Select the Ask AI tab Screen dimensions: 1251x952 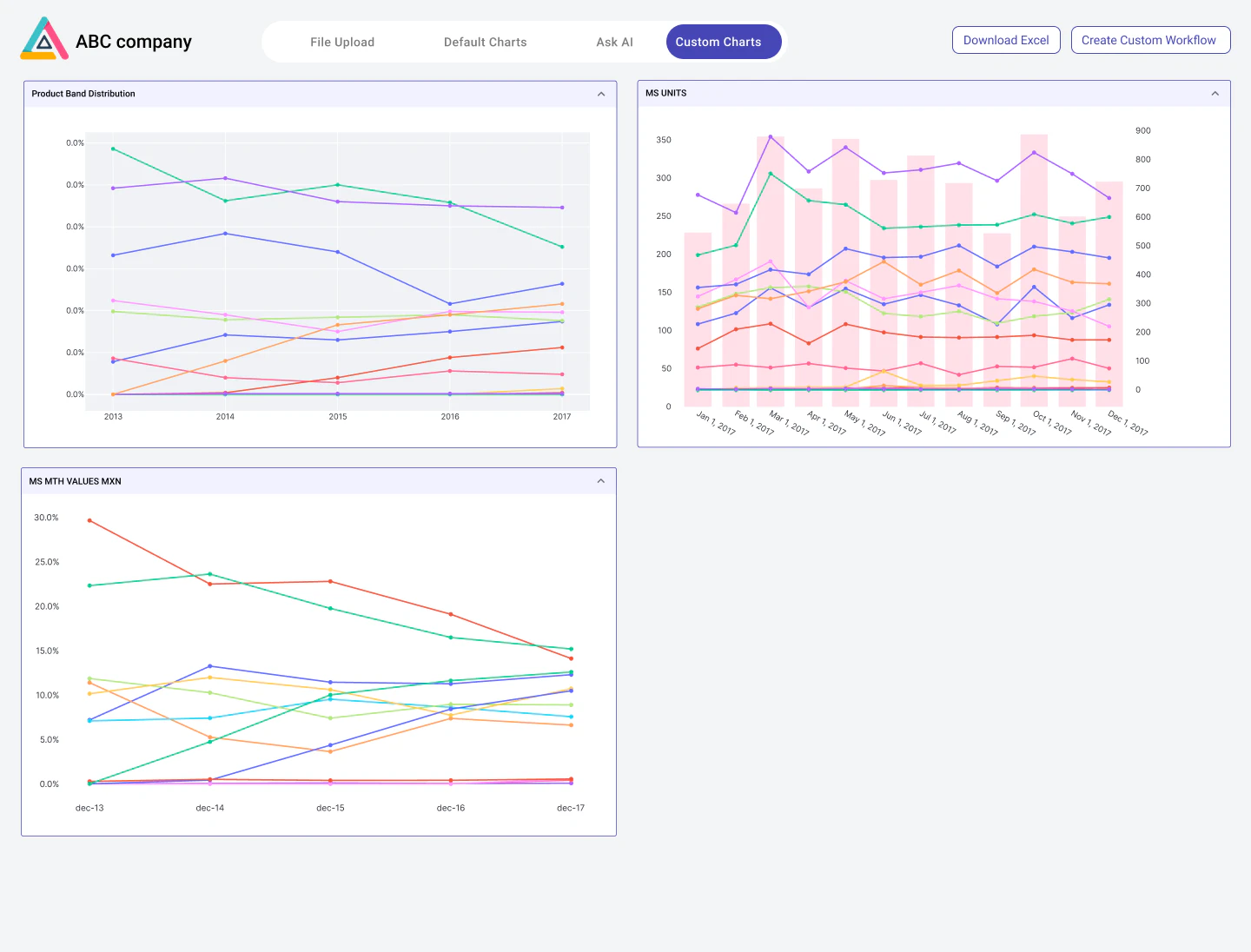click(614, 42)
